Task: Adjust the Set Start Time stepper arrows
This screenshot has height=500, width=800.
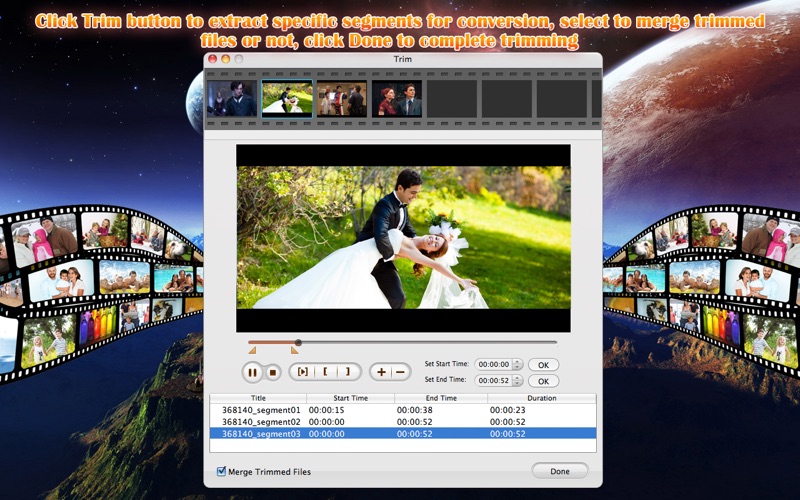Action: coord(518,364)
